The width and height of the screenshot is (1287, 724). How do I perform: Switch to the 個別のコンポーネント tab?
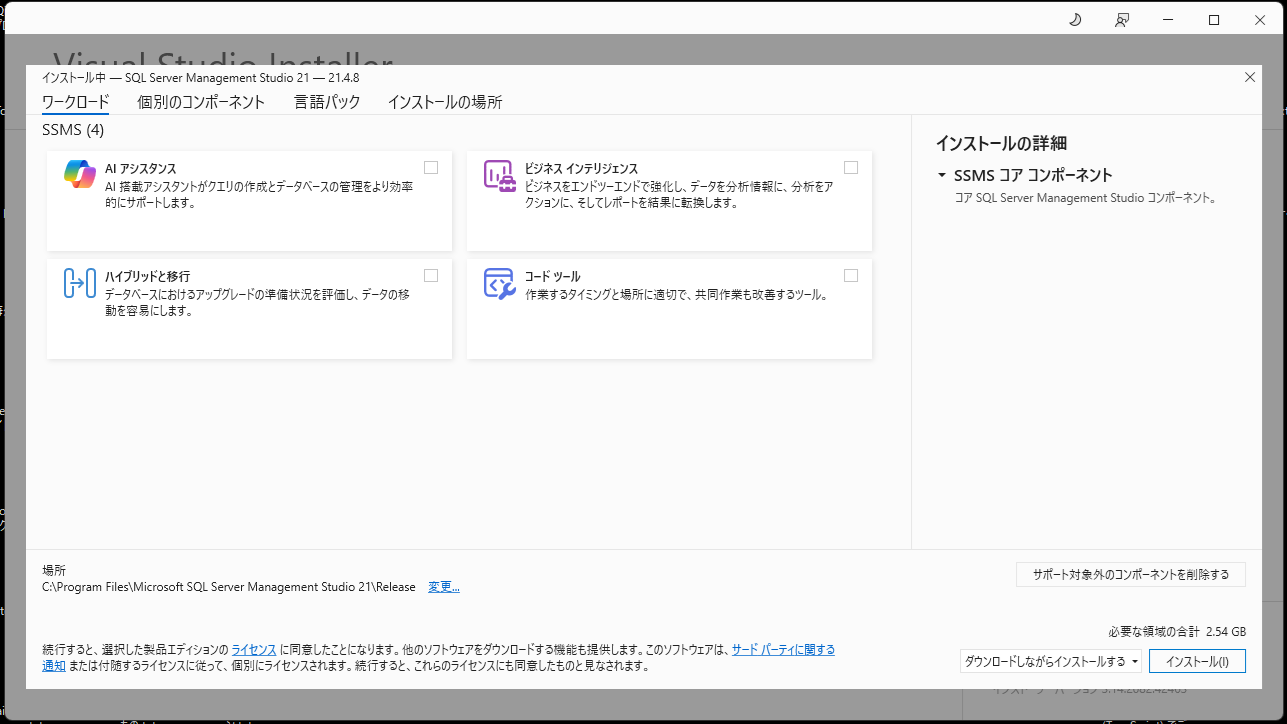pos(201,101)
